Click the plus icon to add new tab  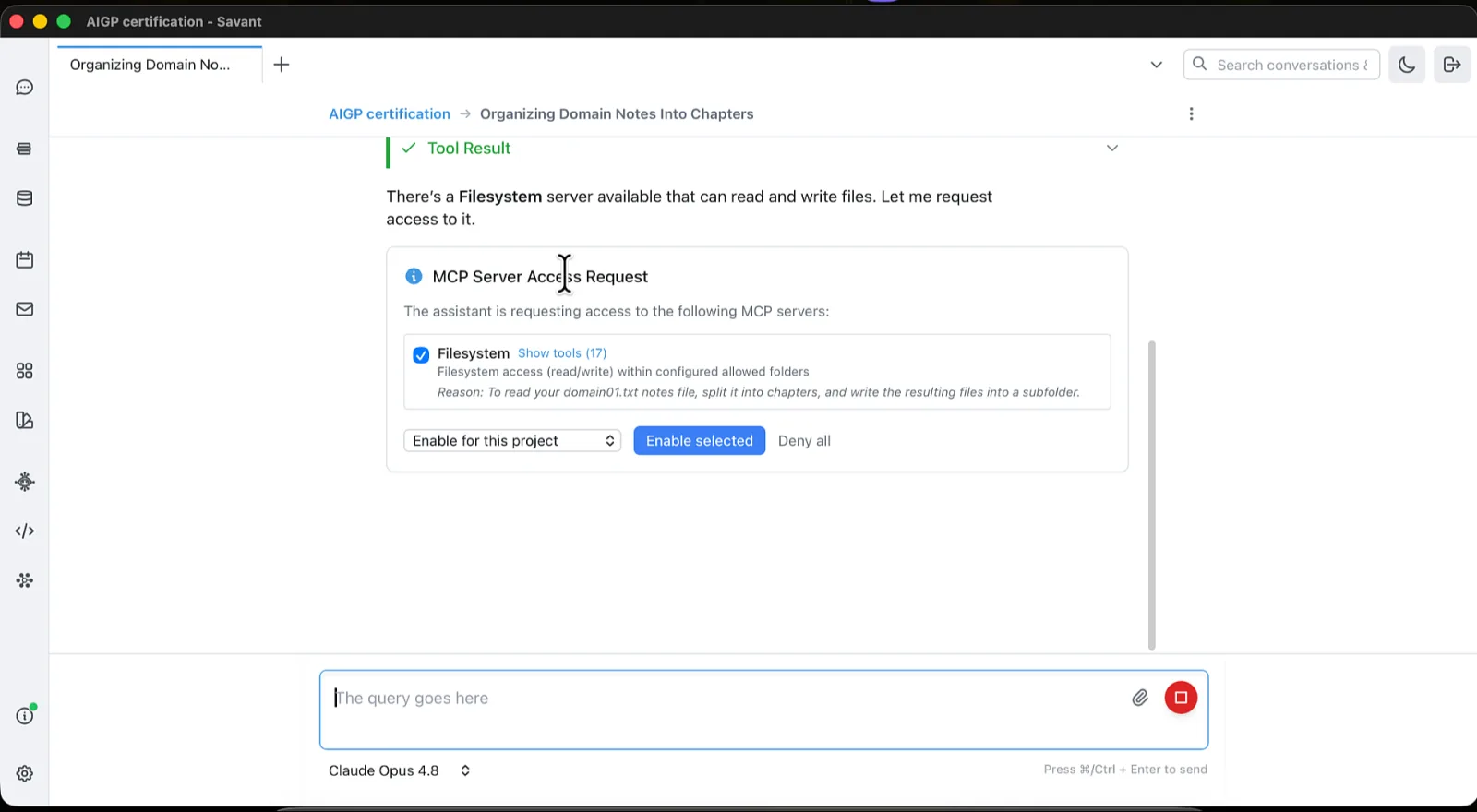tap(282, 65)
